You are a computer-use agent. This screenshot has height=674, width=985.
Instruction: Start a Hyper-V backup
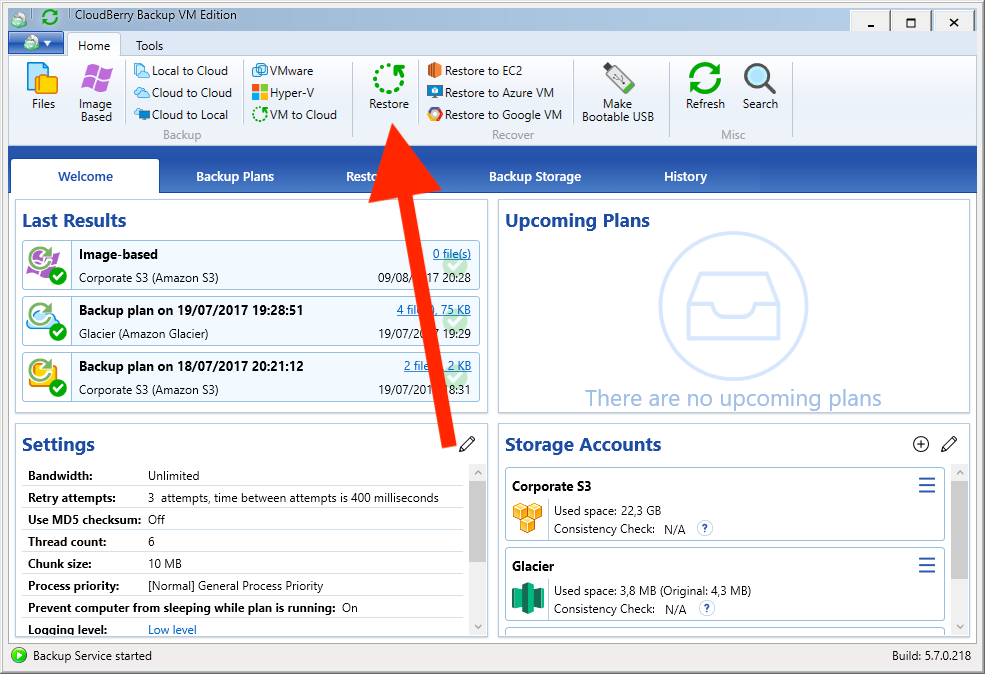click(x=283, y=93)
